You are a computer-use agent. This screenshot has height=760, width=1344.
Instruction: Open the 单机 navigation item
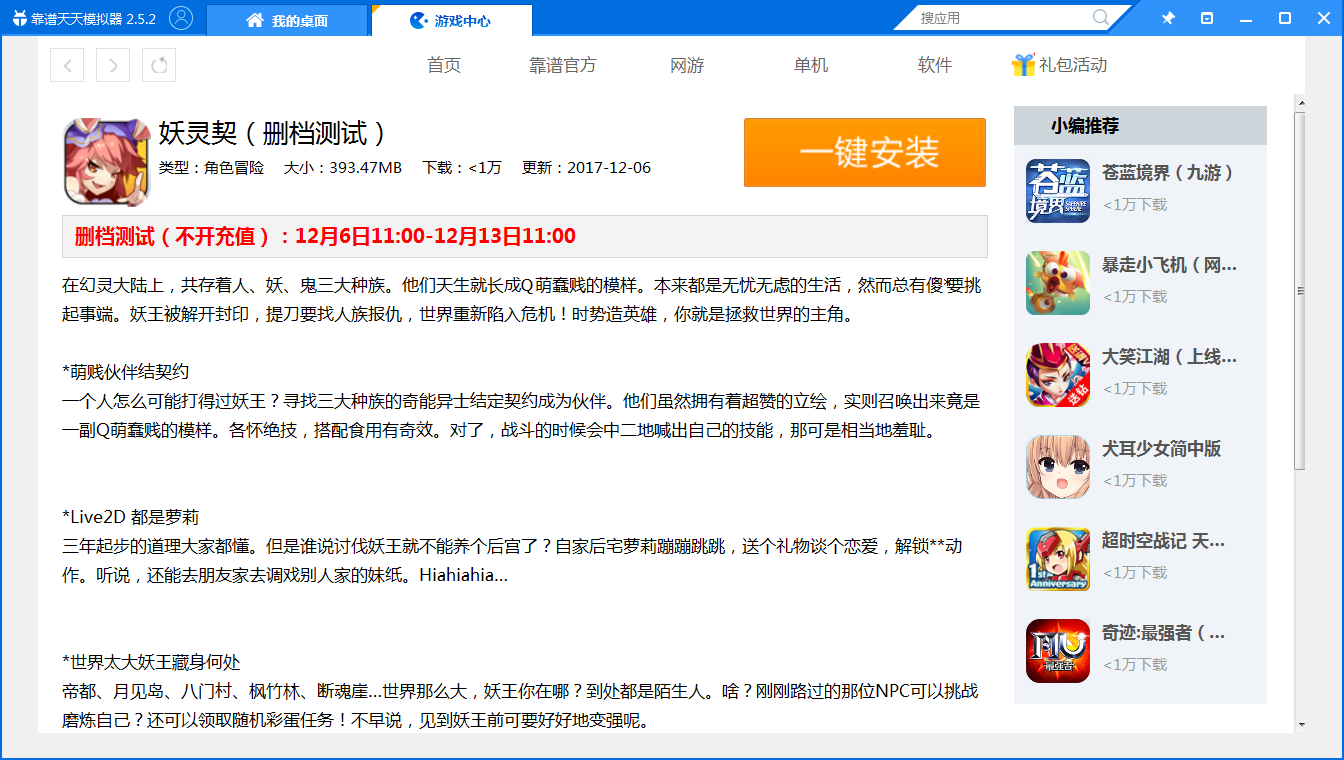(811, 65)
